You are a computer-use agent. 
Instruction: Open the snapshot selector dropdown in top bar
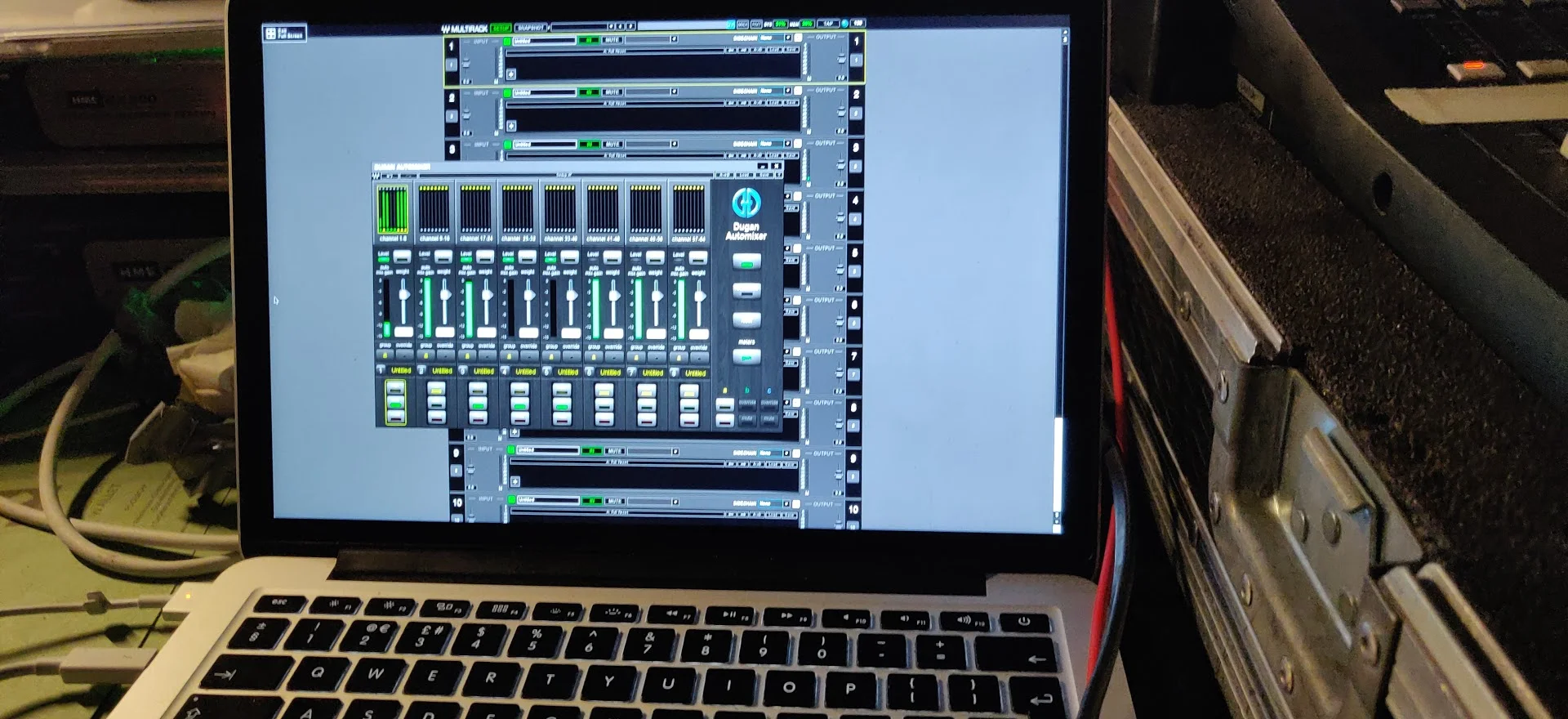pos(611,26)
